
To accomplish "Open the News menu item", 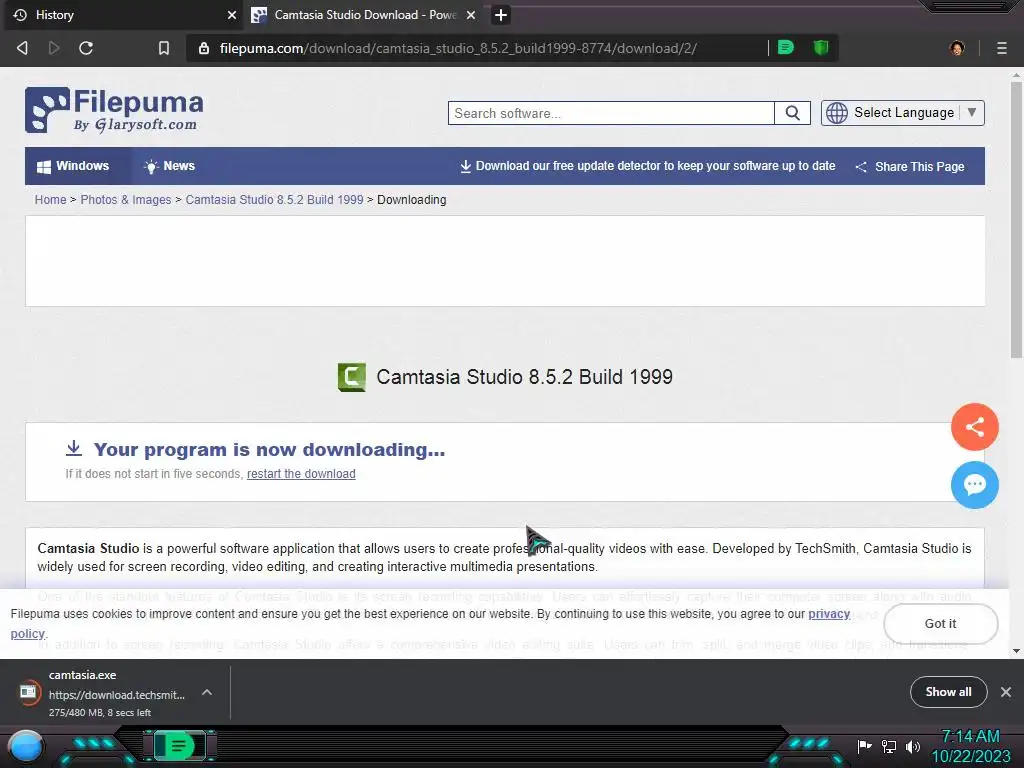I will [169, 166].
